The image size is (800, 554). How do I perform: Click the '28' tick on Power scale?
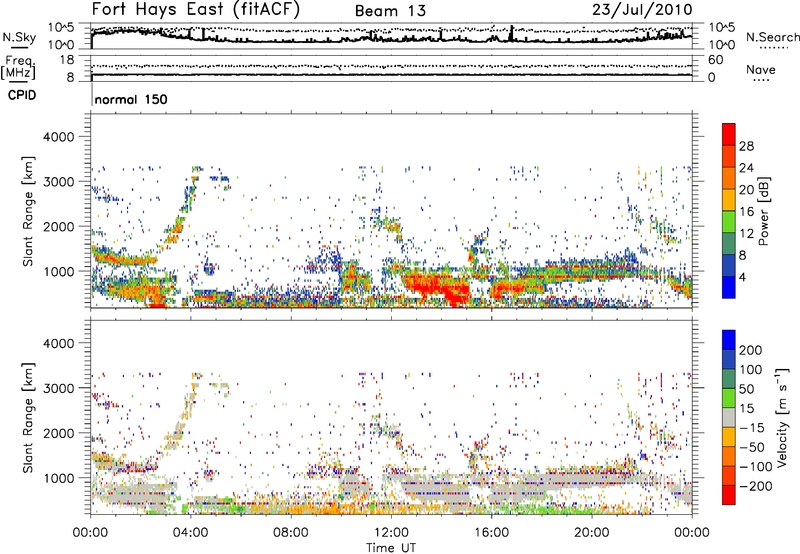click(x=746, y=146)
